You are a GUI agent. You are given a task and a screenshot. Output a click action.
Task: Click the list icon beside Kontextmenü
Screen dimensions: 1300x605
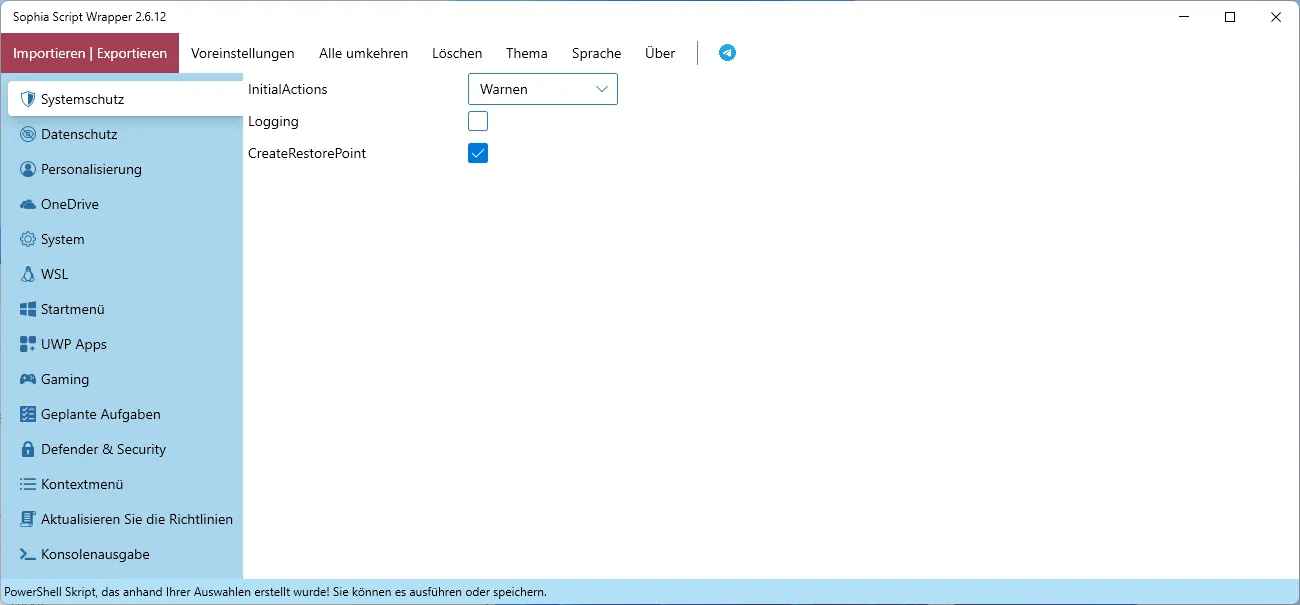tap(28, 484)
